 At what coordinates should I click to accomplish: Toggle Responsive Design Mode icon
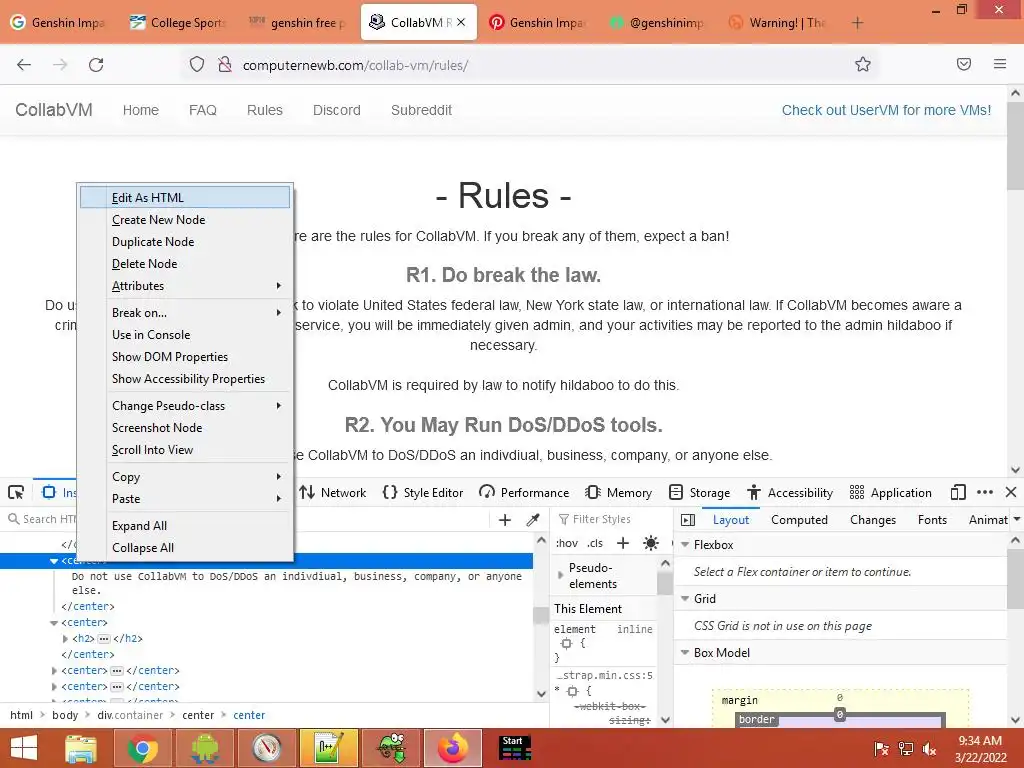point(958,492)
